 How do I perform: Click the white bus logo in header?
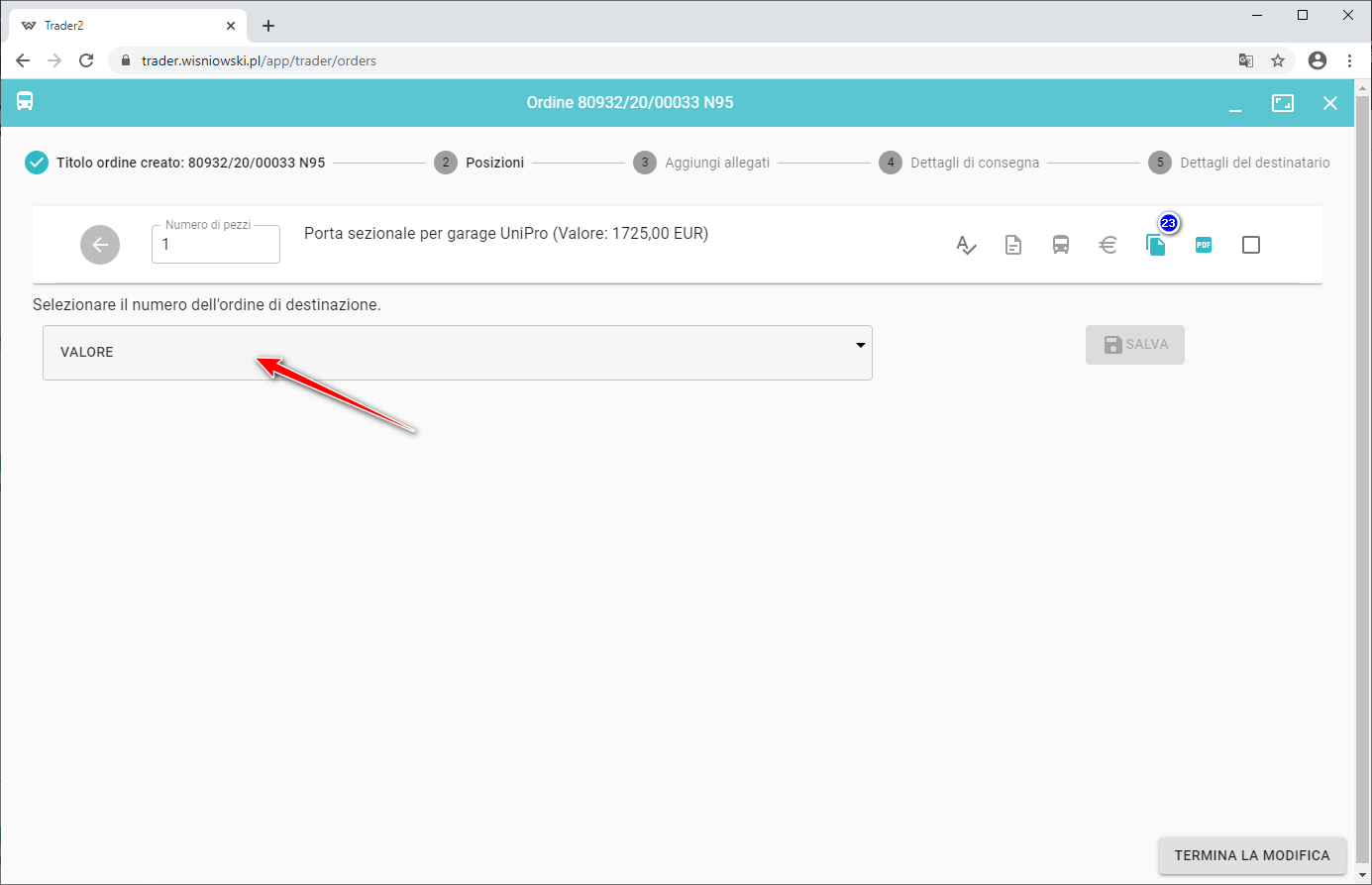pos(25,102)
